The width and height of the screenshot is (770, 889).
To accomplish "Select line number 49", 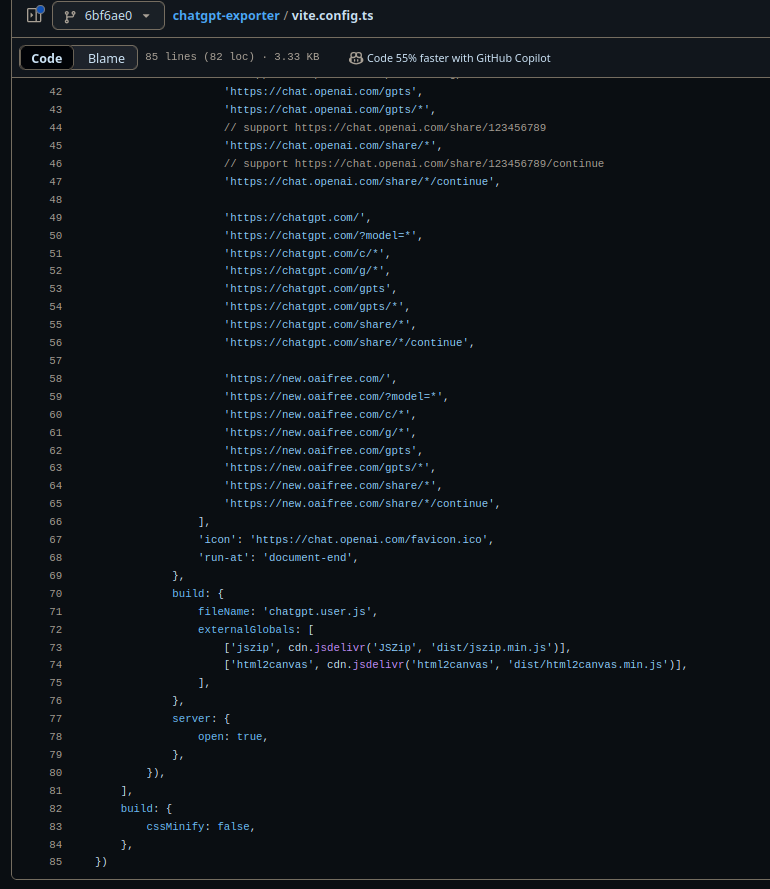I will (56, 218).
